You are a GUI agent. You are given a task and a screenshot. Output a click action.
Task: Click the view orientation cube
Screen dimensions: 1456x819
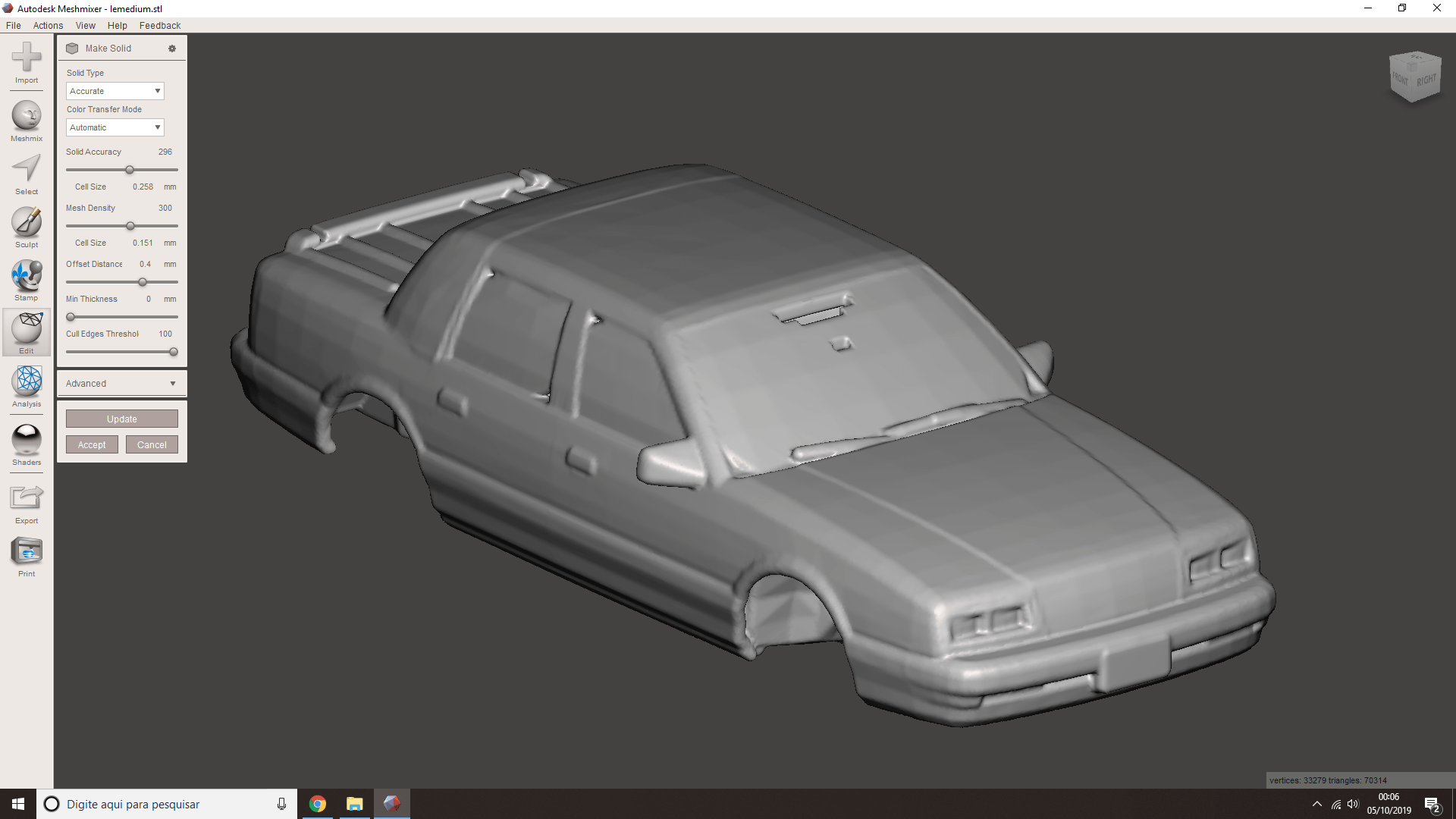point(1414,77)
